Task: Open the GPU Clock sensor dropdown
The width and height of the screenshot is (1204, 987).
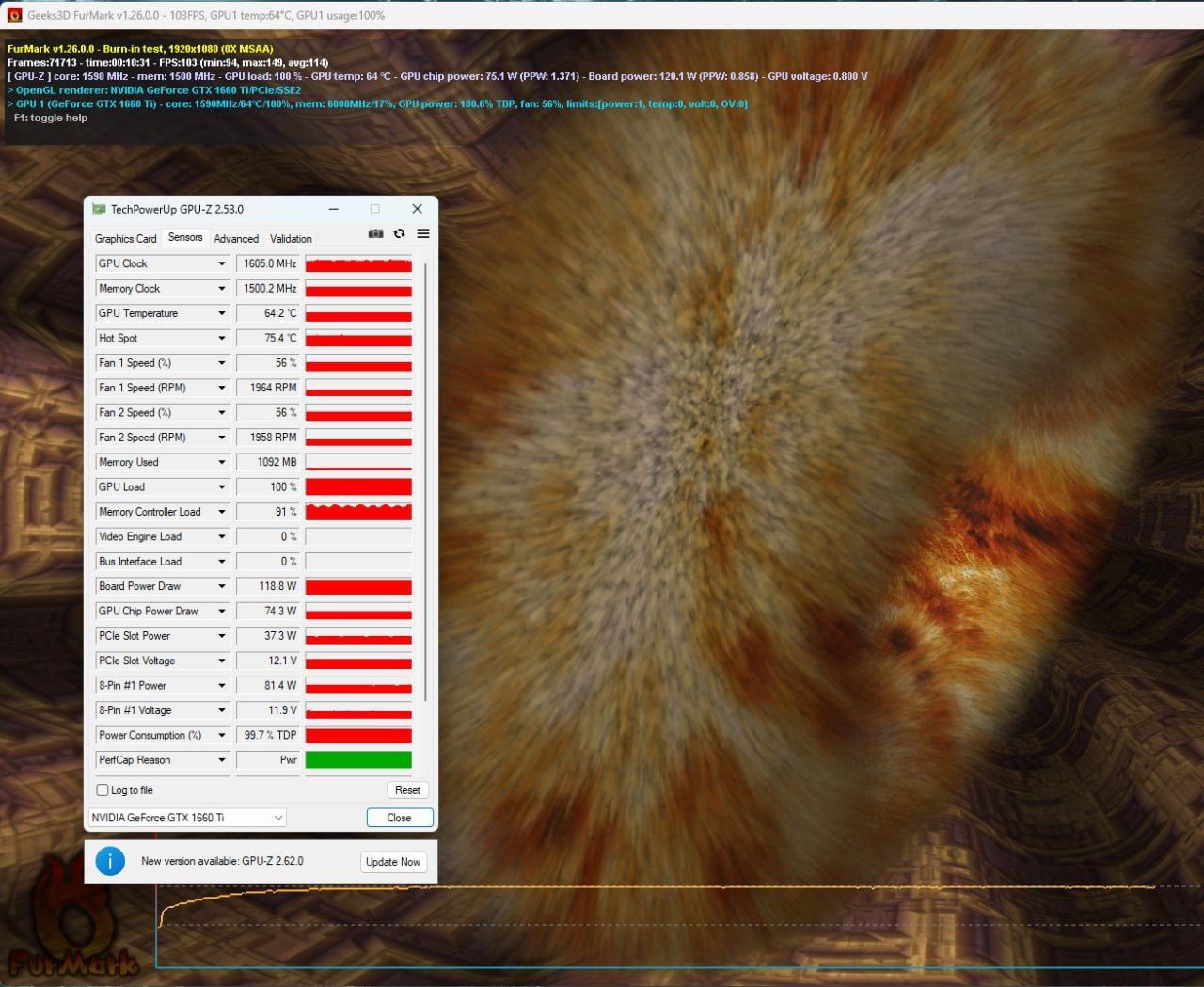Action: tap(222, 263)
